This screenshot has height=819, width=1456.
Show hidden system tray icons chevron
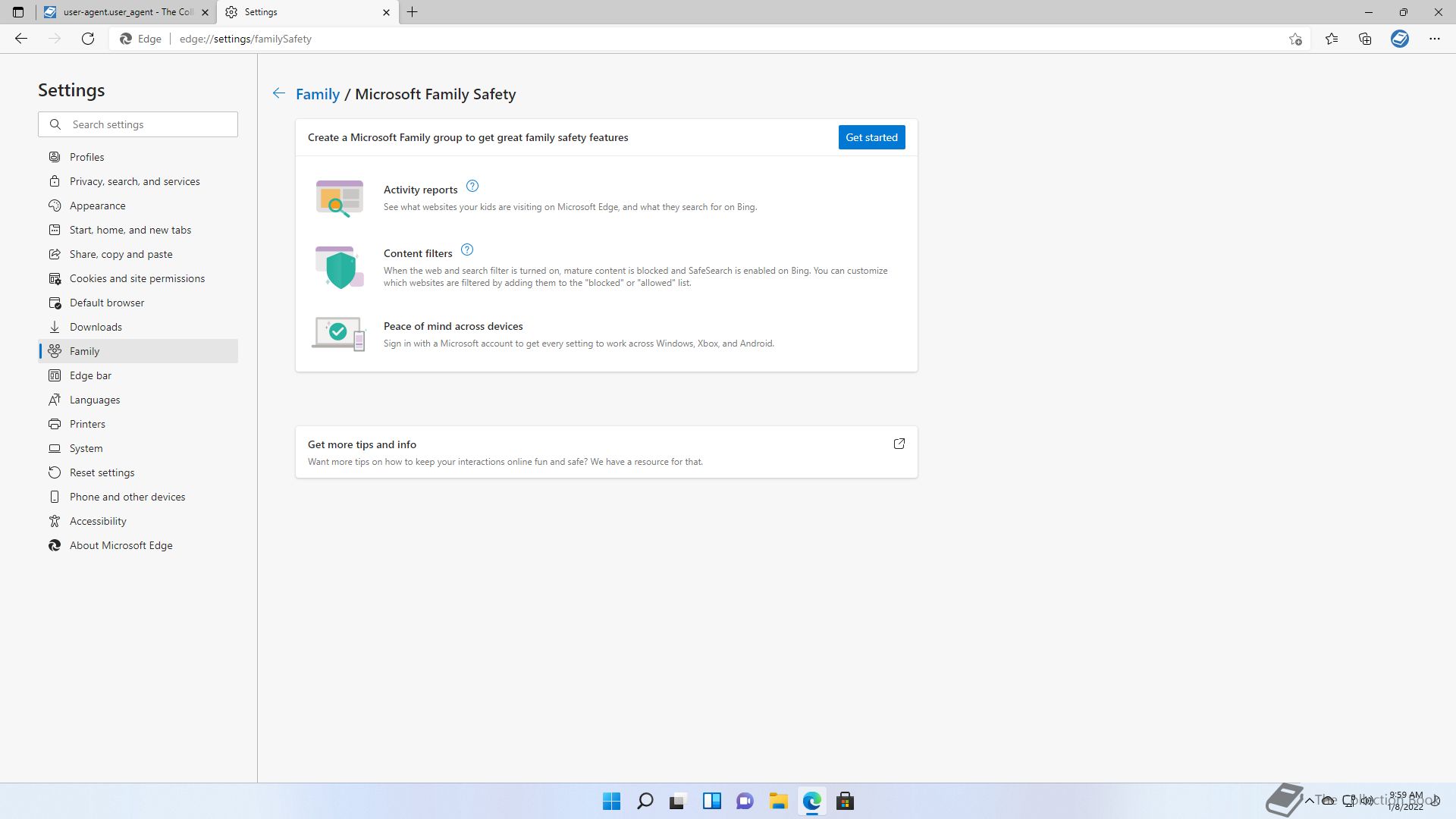point(1309,801)
